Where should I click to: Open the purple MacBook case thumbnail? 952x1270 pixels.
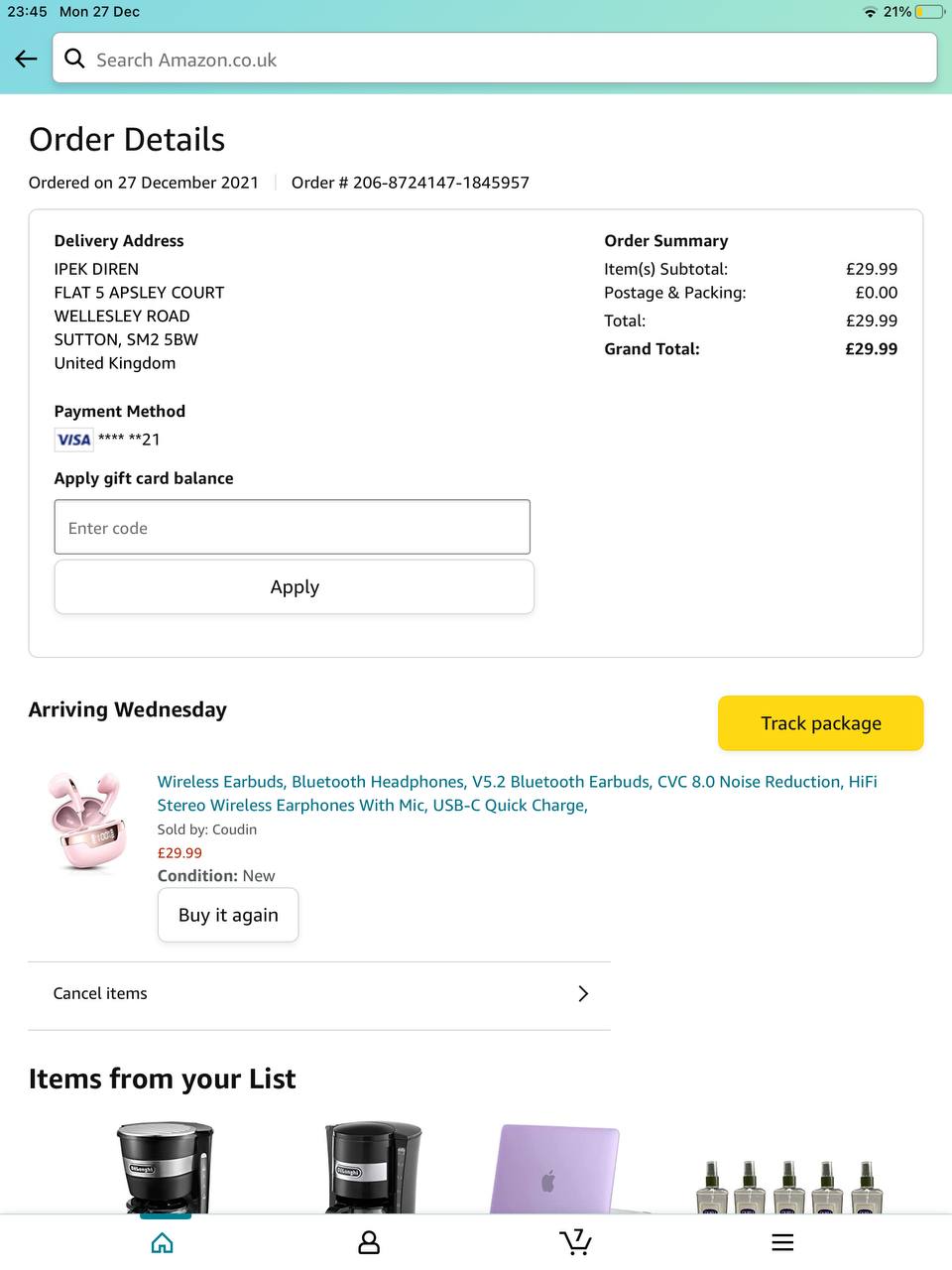555,1169
